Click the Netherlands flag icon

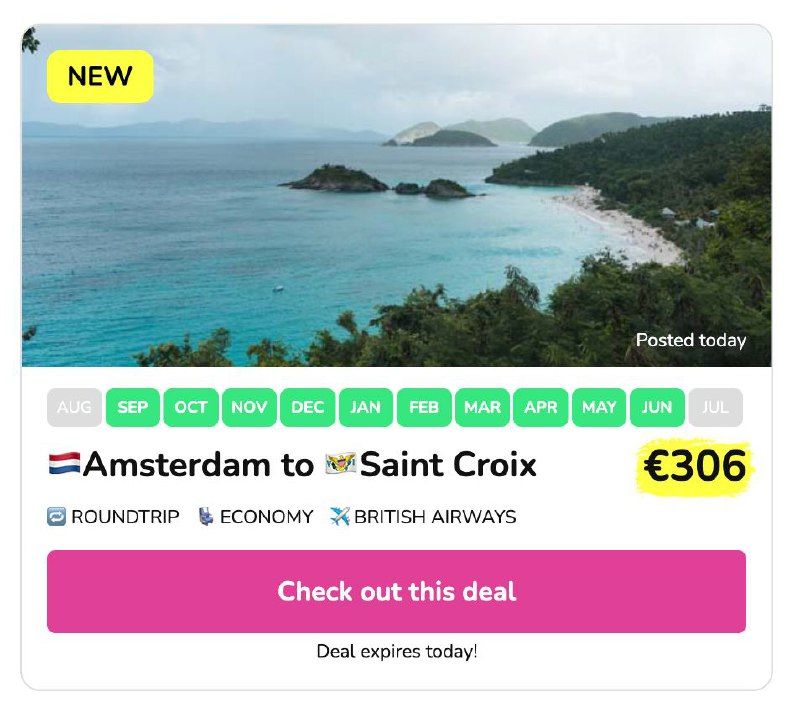[64, 464]
